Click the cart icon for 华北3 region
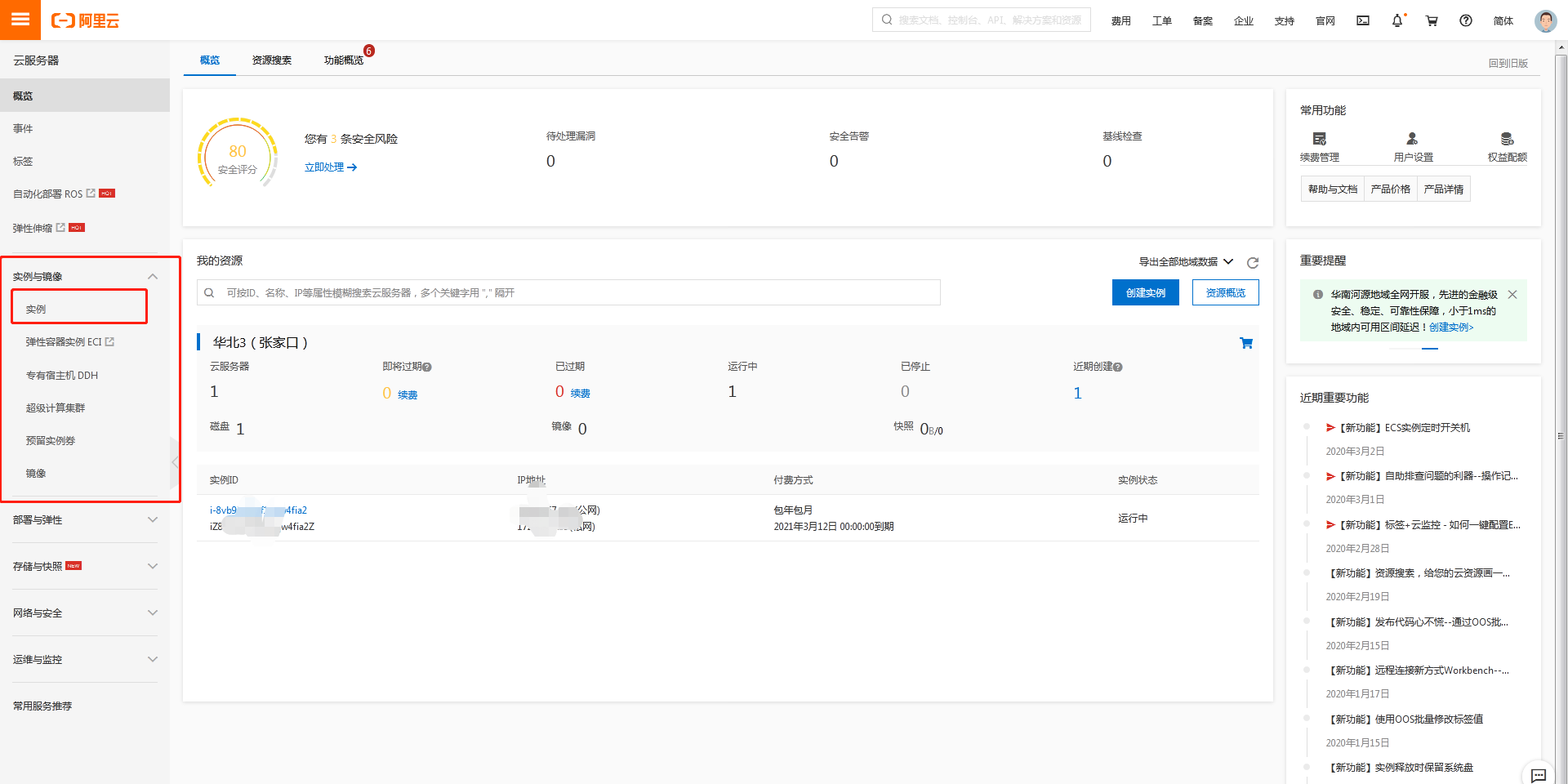Screen dimensions: 1568x784 1246,343
